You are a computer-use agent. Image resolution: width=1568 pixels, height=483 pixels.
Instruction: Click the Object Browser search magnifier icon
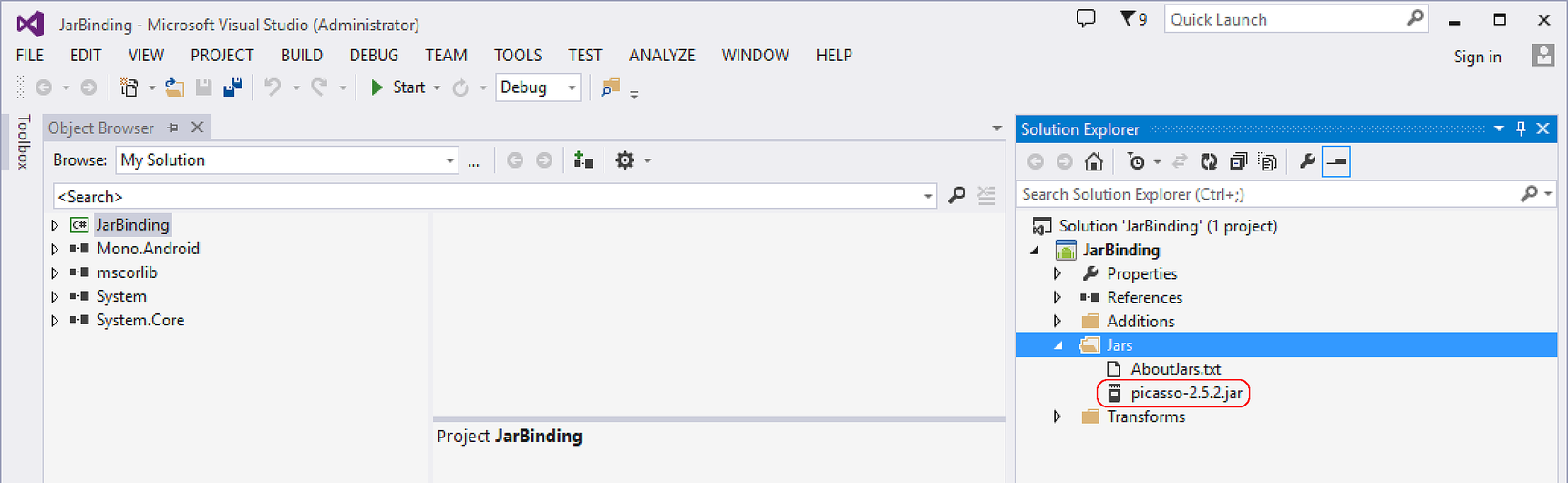pyautogui.click(x=956, y=195)
